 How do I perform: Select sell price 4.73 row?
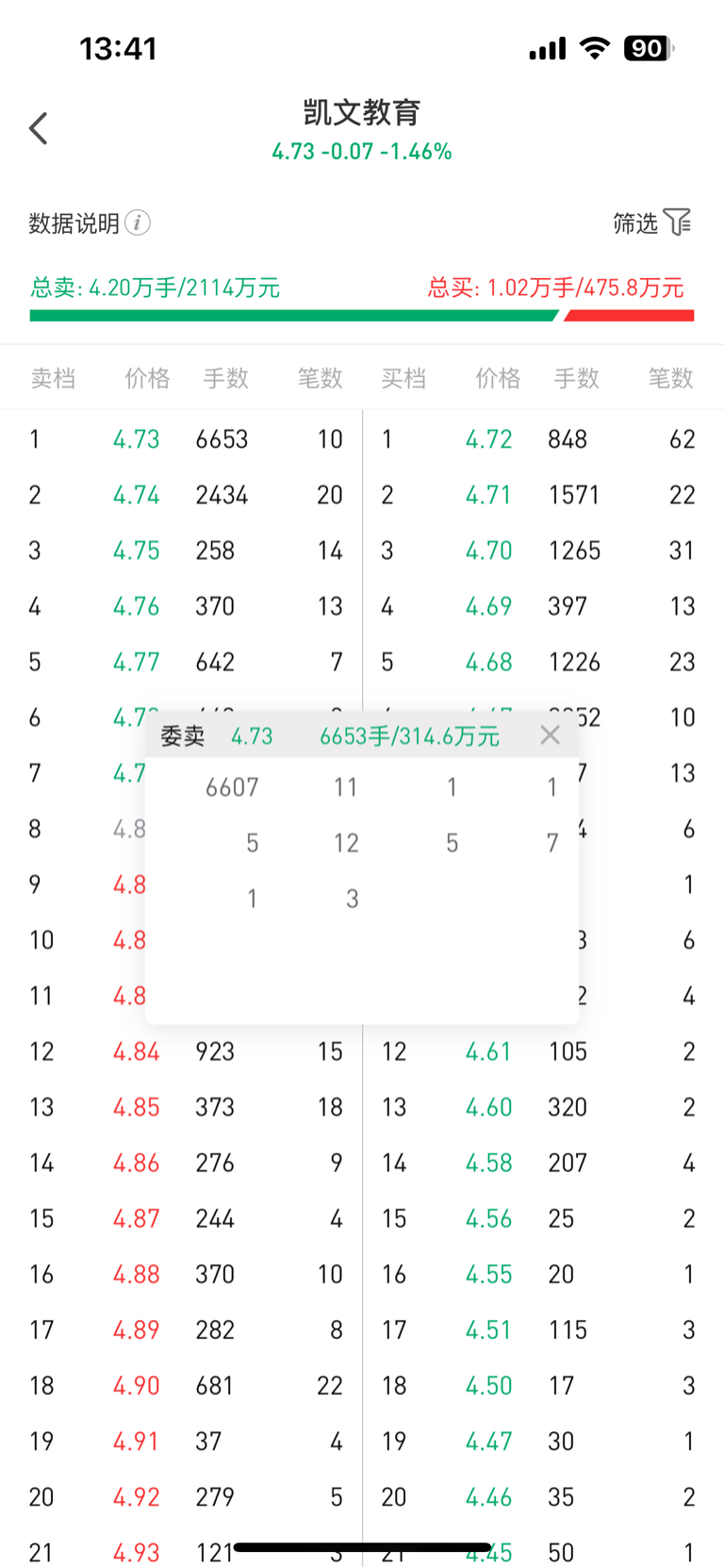(x=181, y=439)
